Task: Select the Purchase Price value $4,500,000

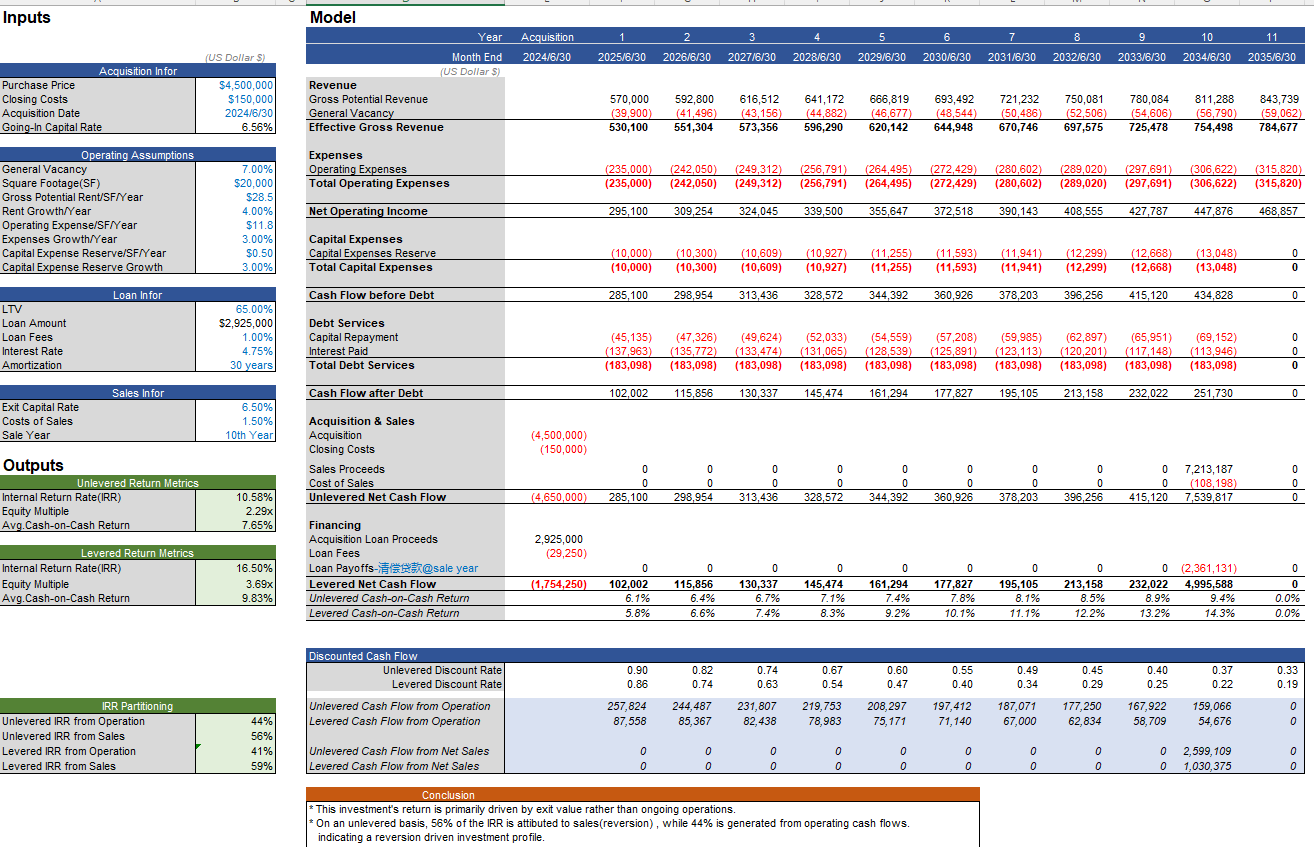Action: tap(245, 86)
